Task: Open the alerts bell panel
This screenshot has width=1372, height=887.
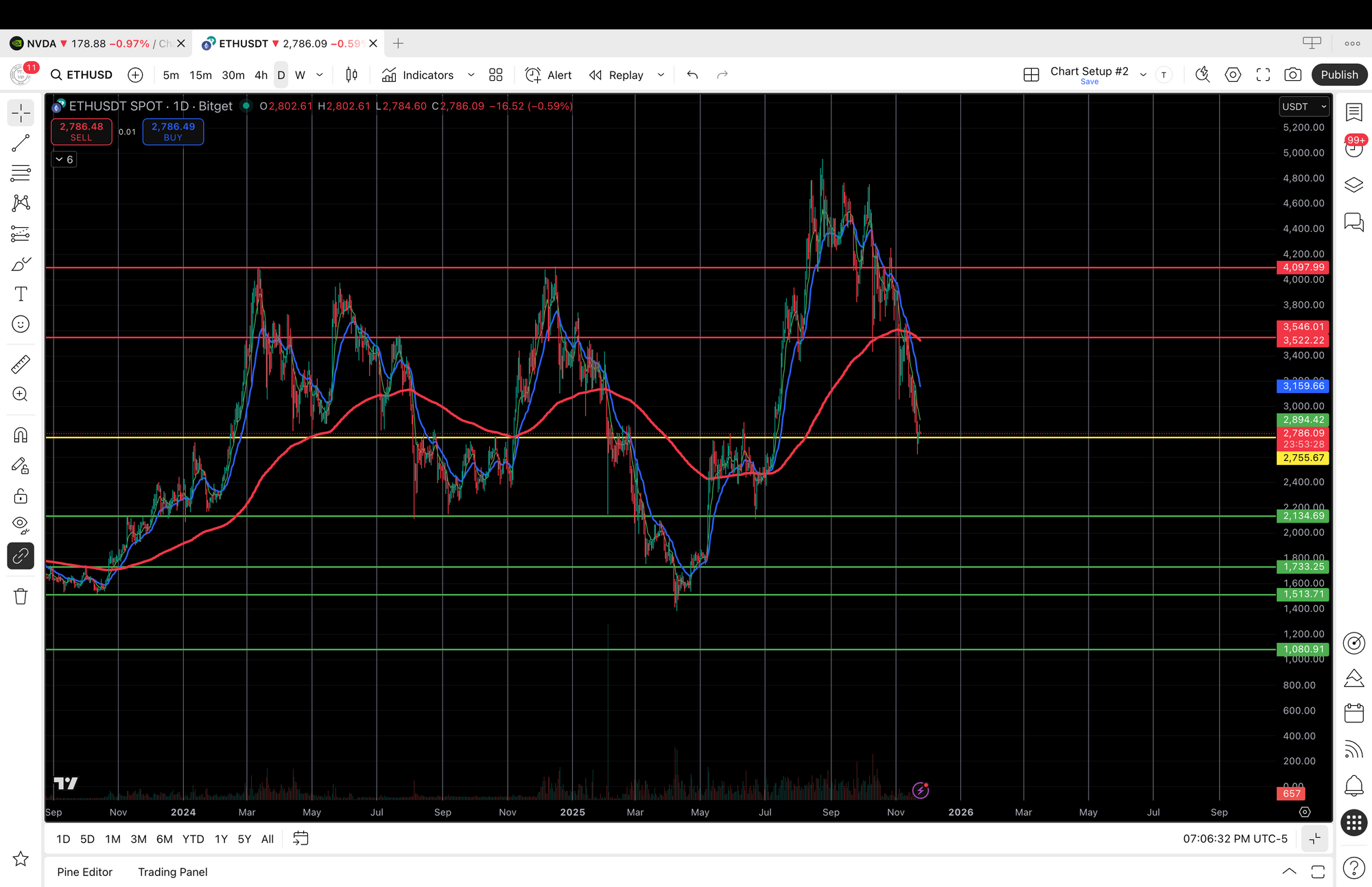Action: 1353,785
